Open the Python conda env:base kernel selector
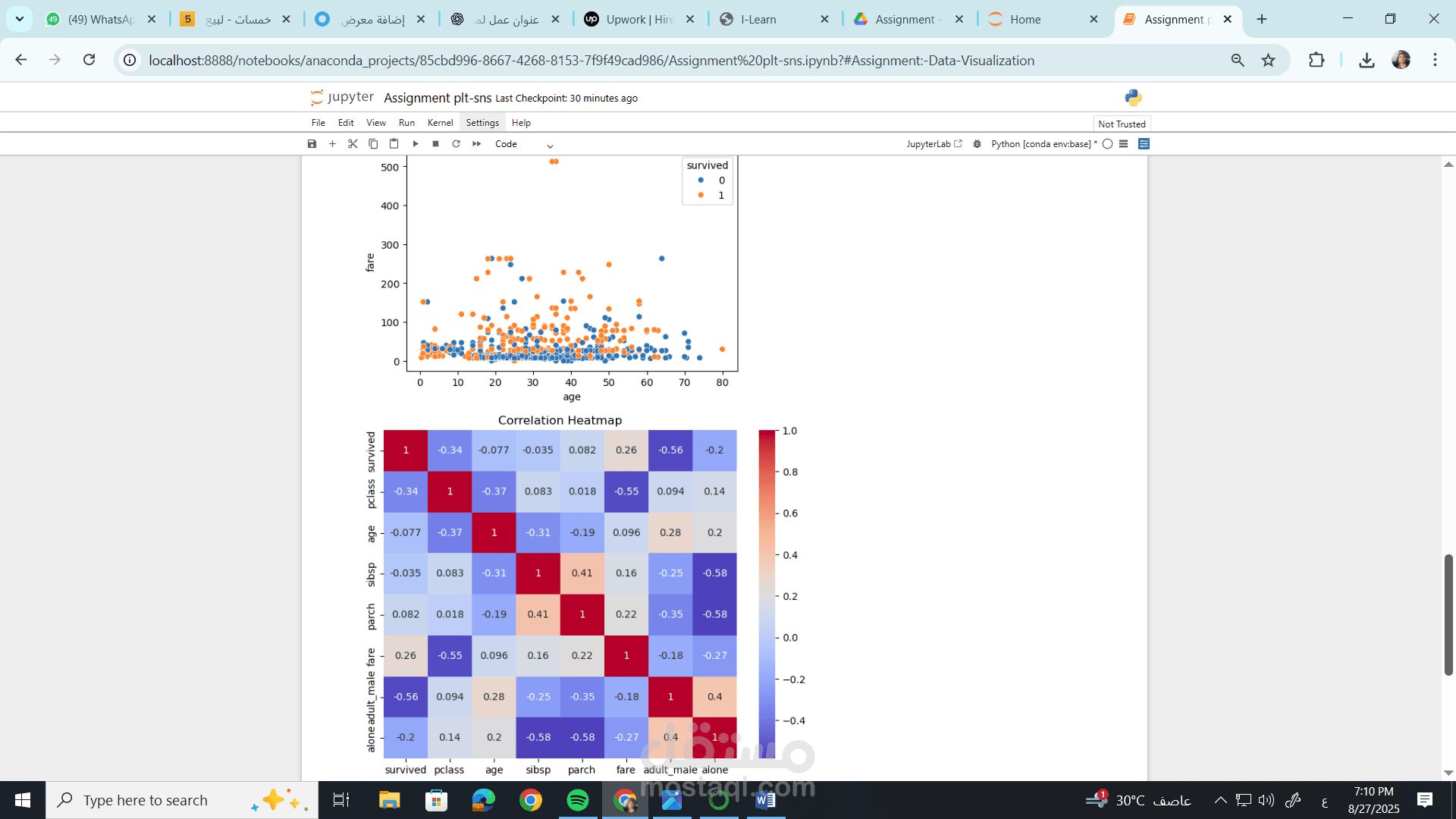This screenshot has width=1456, height=819. pos(1043,144)
